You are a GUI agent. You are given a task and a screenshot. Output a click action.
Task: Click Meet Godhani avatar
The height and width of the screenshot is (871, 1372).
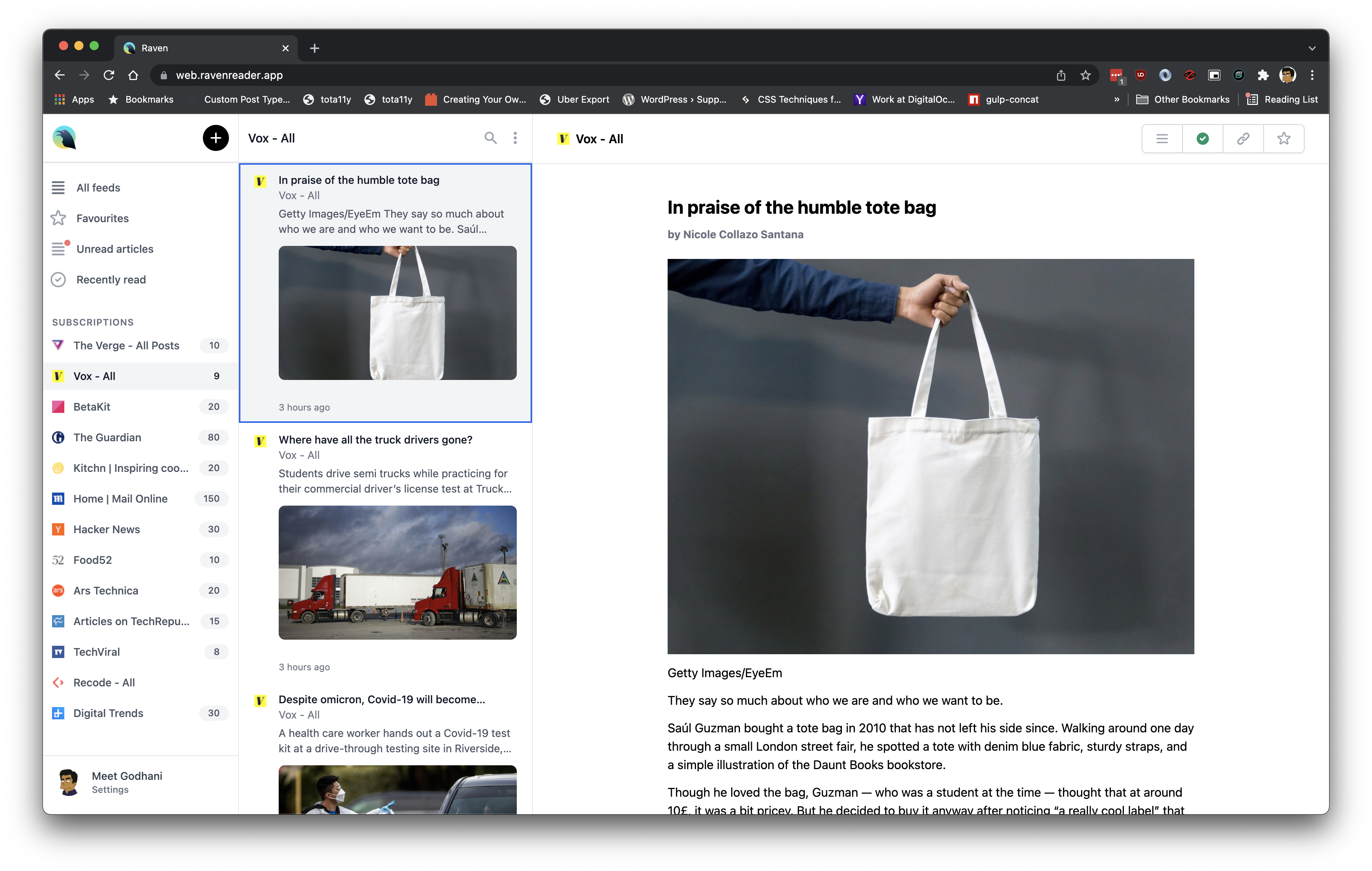click(x=69, y=782)
